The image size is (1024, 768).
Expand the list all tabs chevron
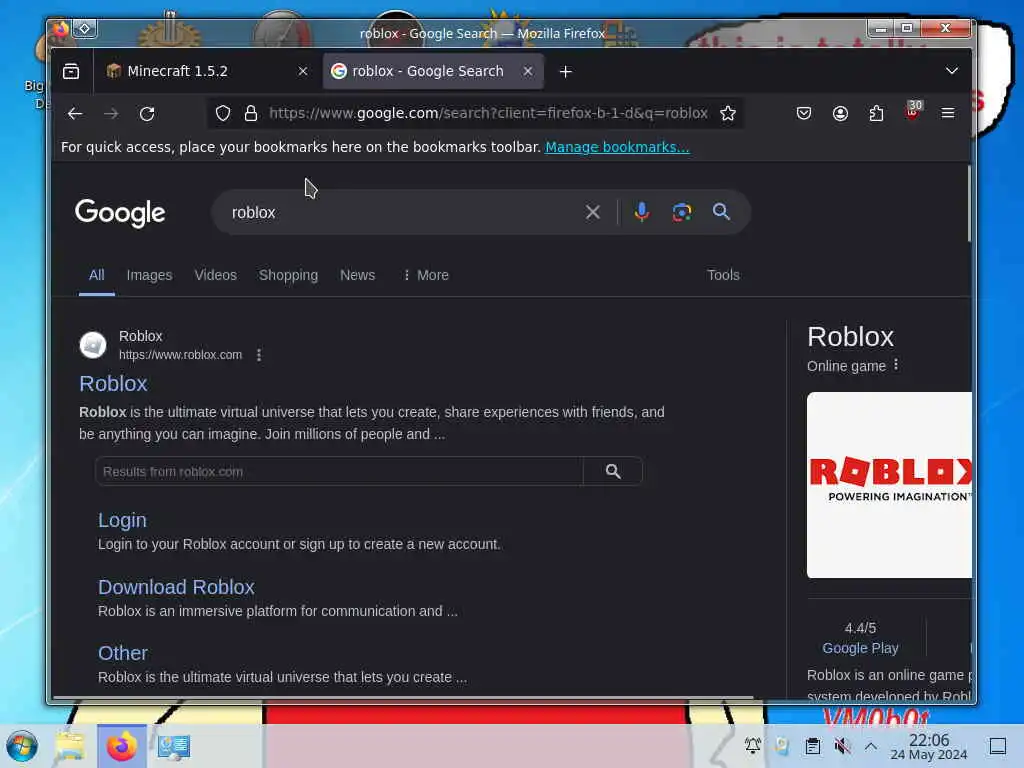[x=952, y=71]
